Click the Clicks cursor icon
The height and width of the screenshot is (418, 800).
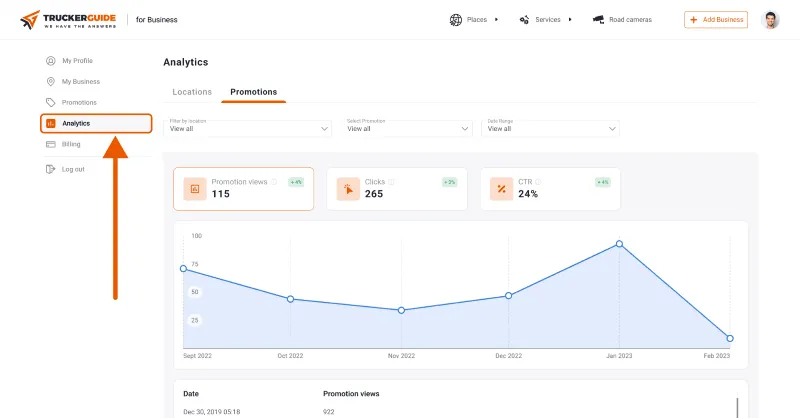(348, 189)
